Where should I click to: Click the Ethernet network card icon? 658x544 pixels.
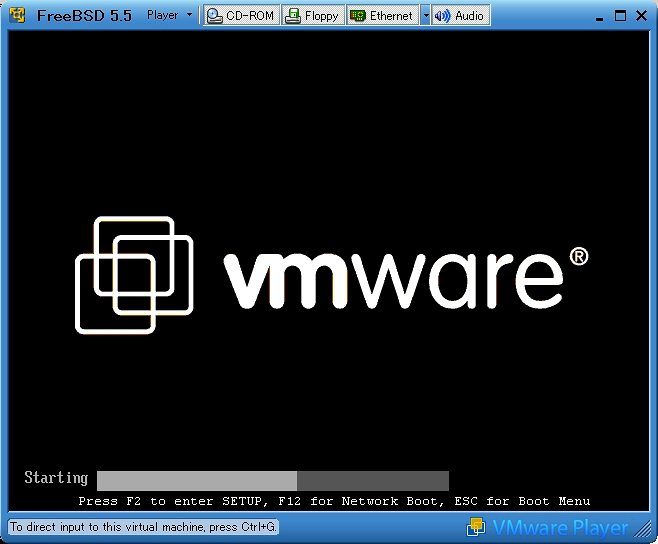coord(357,16)
